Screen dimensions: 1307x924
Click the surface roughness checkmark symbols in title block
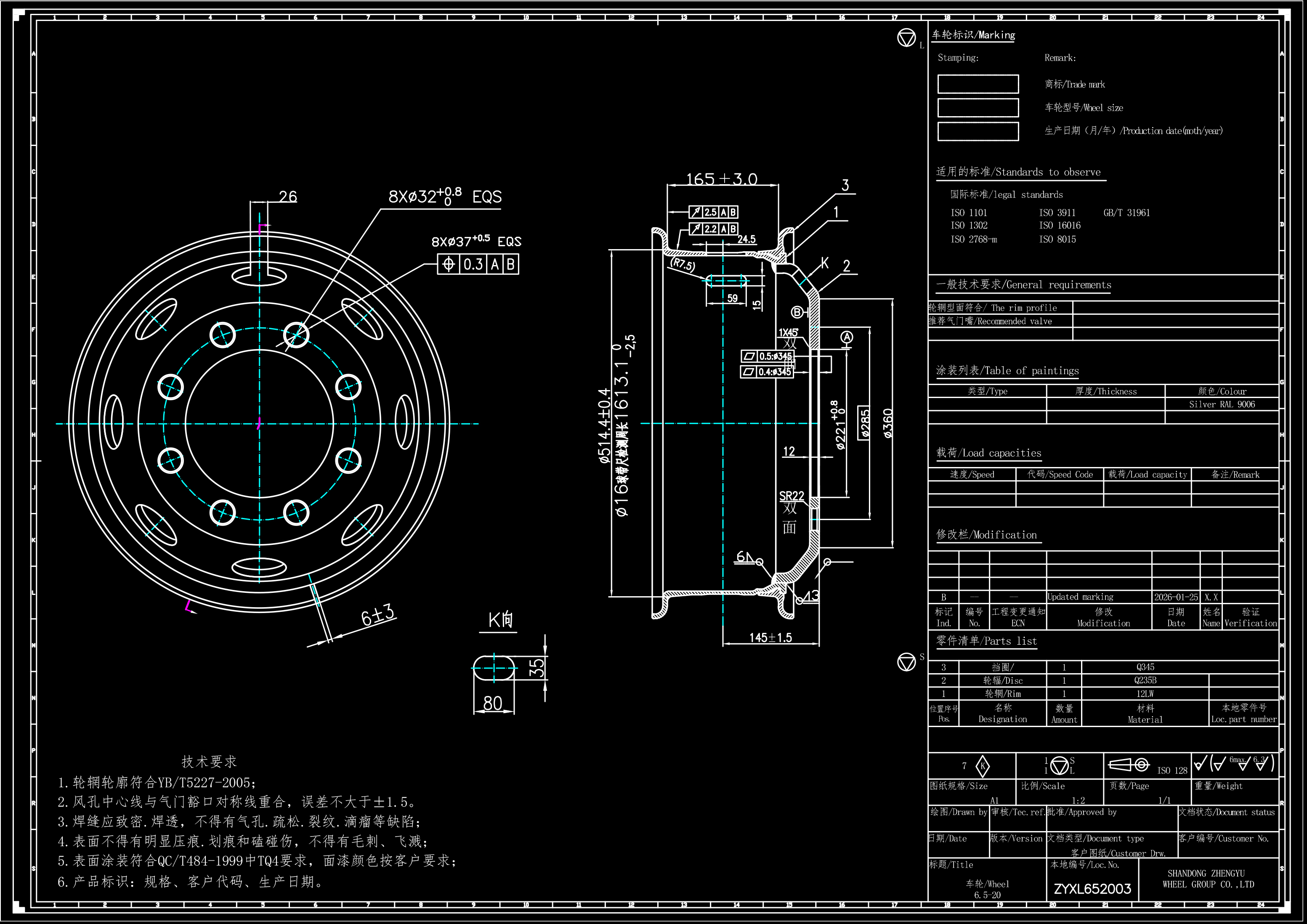coord(1233,763)
